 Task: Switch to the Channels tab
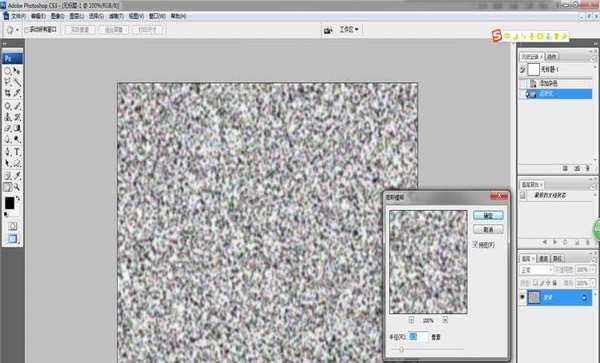click(x=544, y=259)
